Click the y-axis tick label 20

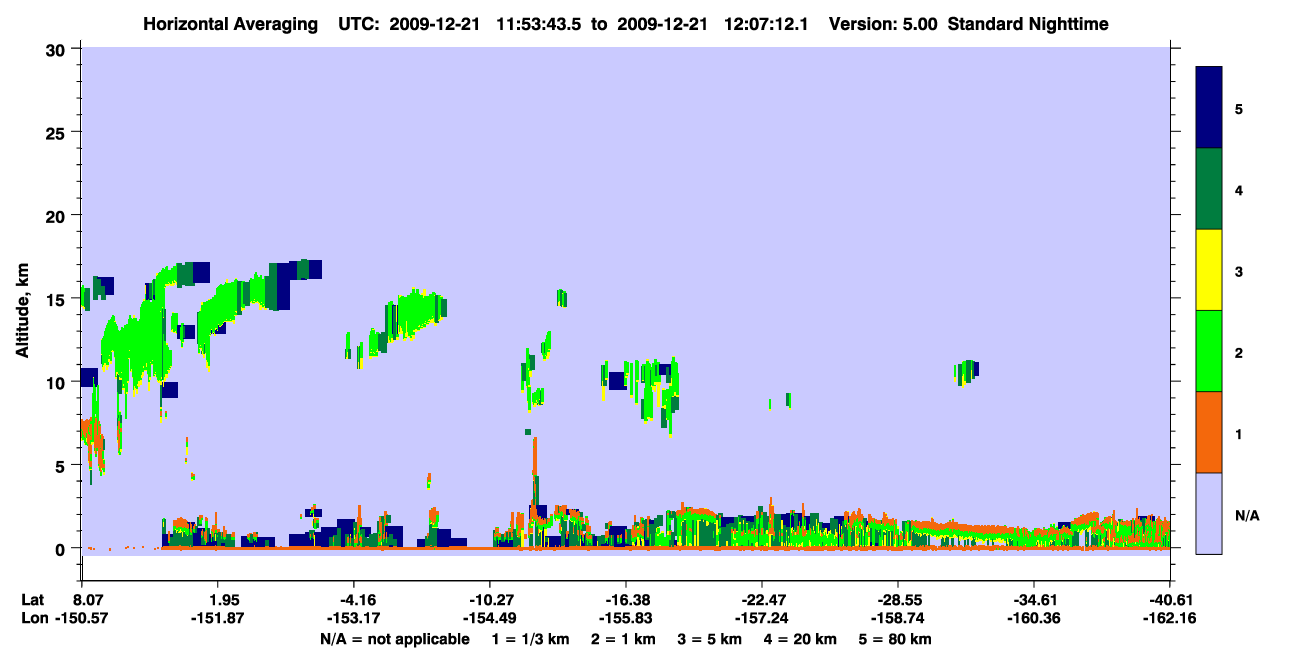pyautogui.click(x=58, y=216)
